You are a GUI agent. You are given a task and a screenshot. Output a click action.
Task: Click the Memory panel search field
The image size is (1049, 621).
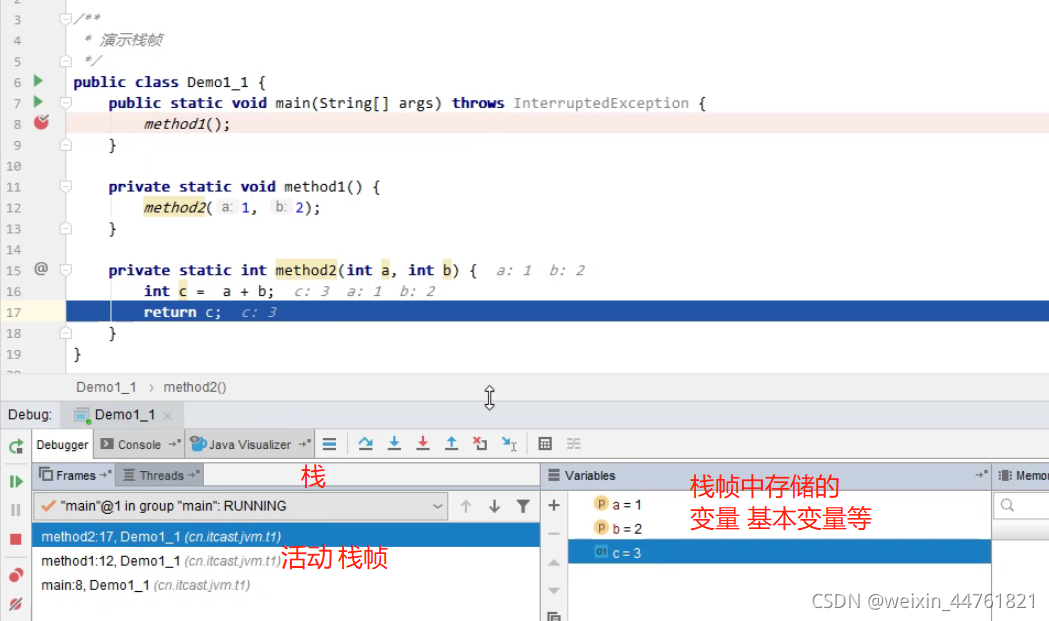1022,505
